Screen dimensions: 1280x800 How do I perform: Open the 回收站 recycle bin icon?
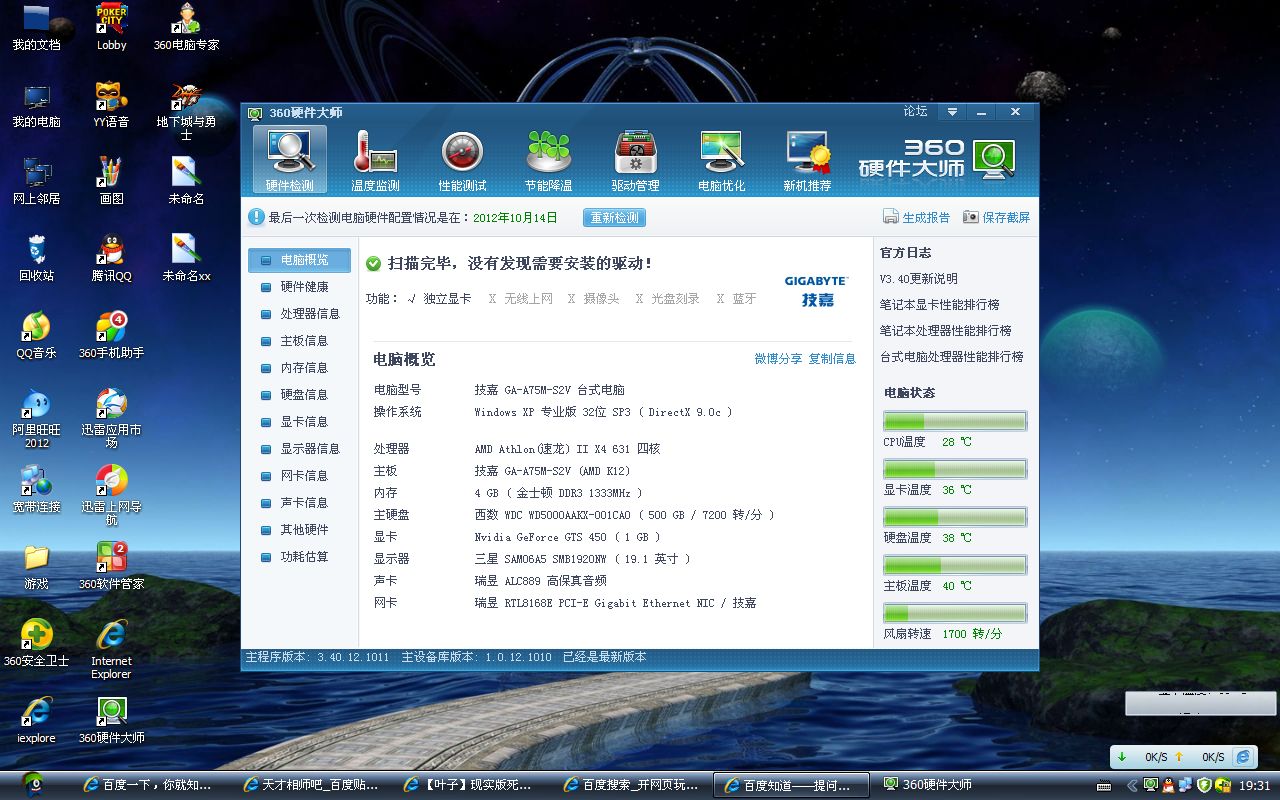[37, 258]
